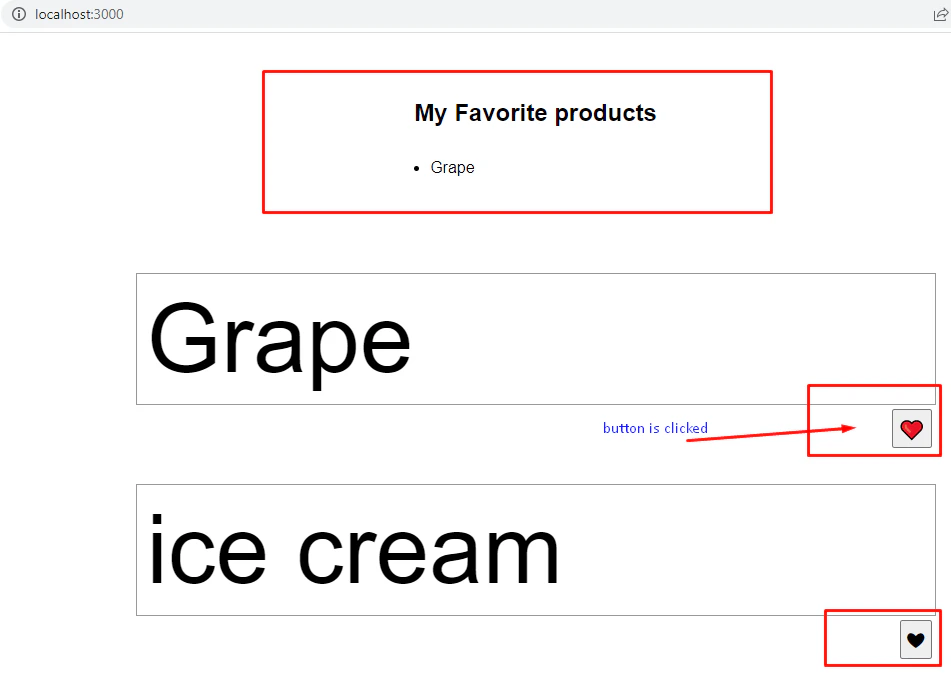Click the site information button beside the URL
This screenshot has width=951, height=673.
tap(17, 14)
